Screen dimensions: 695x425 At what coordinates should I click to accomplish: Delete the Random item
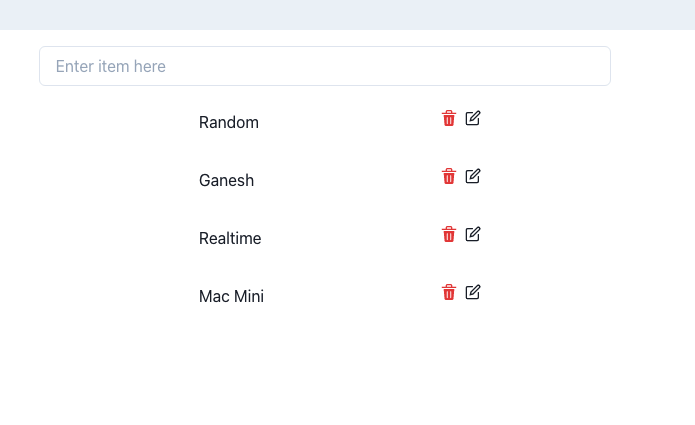449,118
